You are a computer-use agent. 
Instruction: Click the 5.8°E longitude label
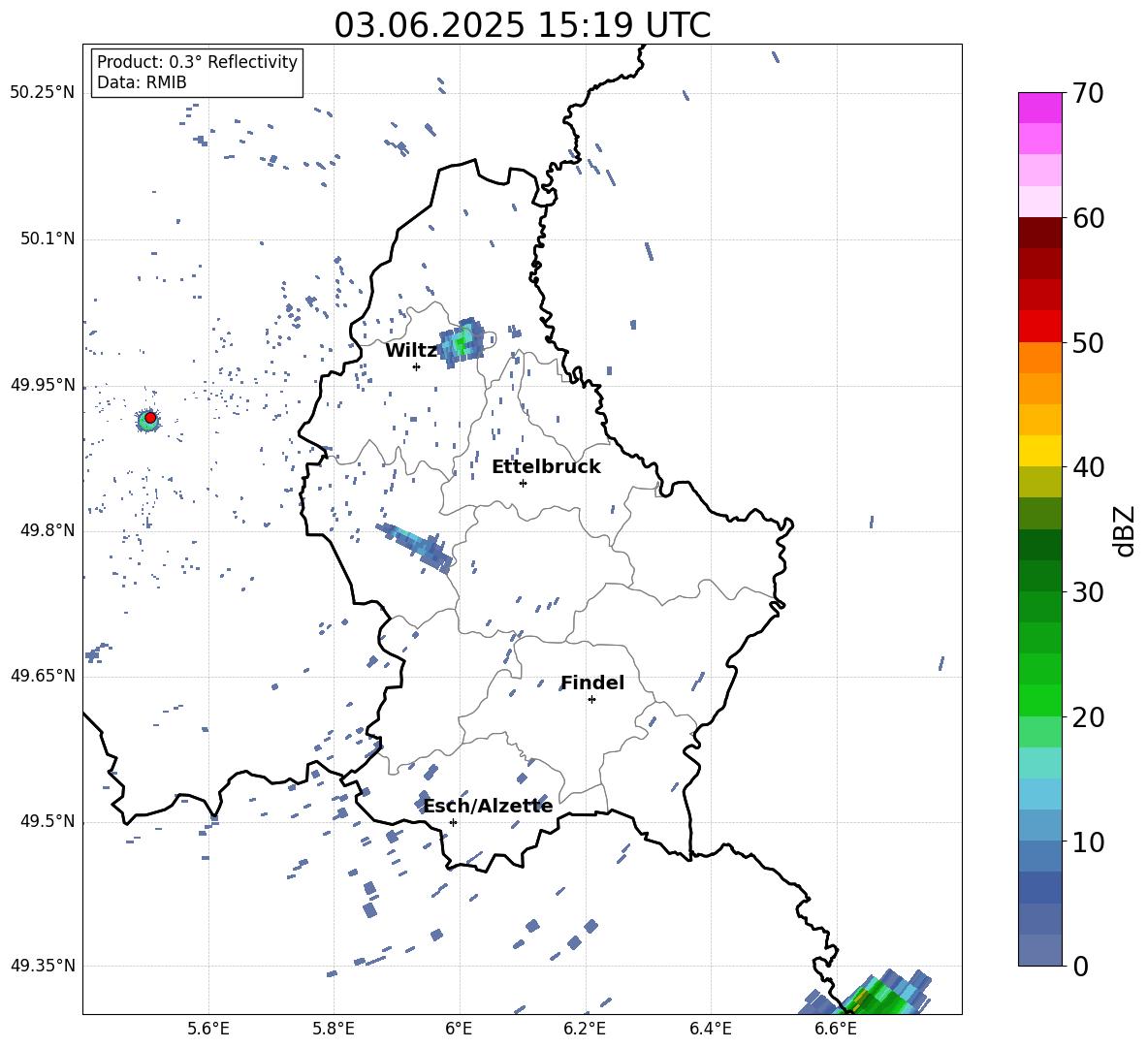point(334,1030)
